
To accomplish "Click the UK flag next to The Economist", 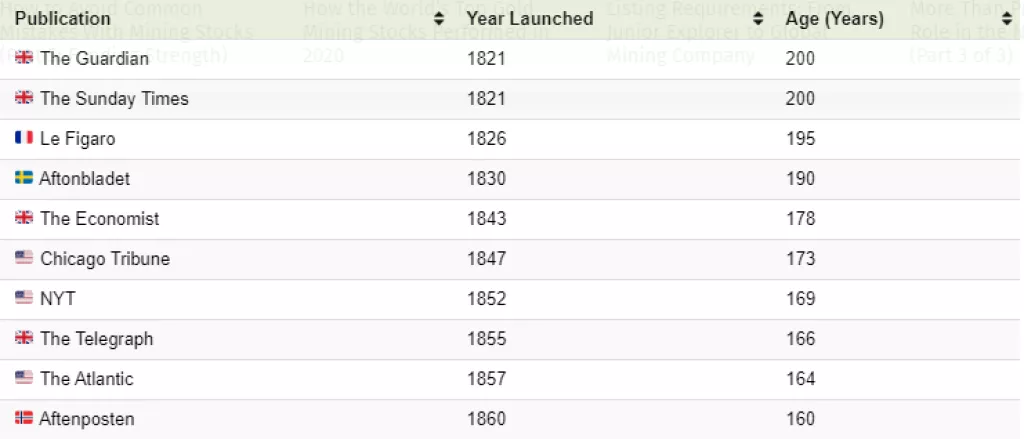I will coord(24,218).
